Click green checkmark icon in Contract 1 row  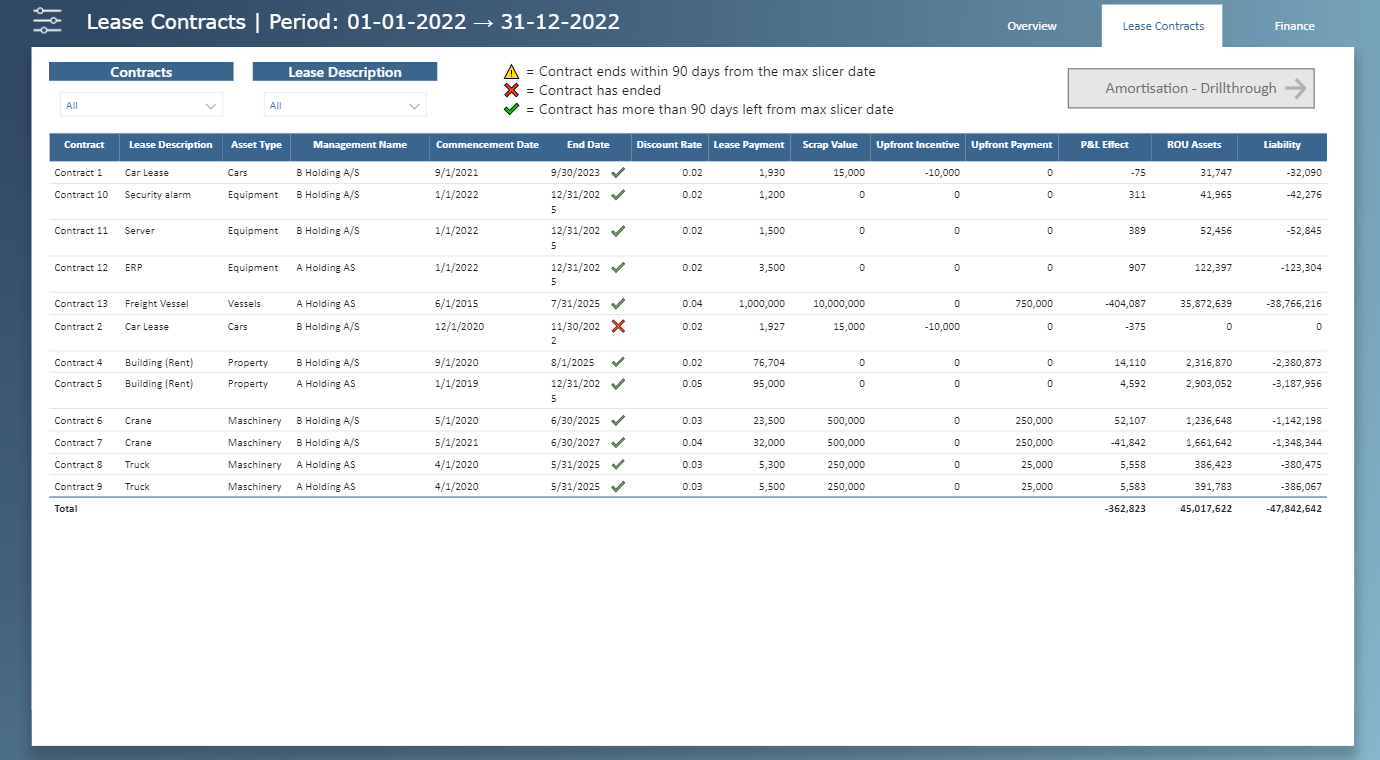(618, 172)
